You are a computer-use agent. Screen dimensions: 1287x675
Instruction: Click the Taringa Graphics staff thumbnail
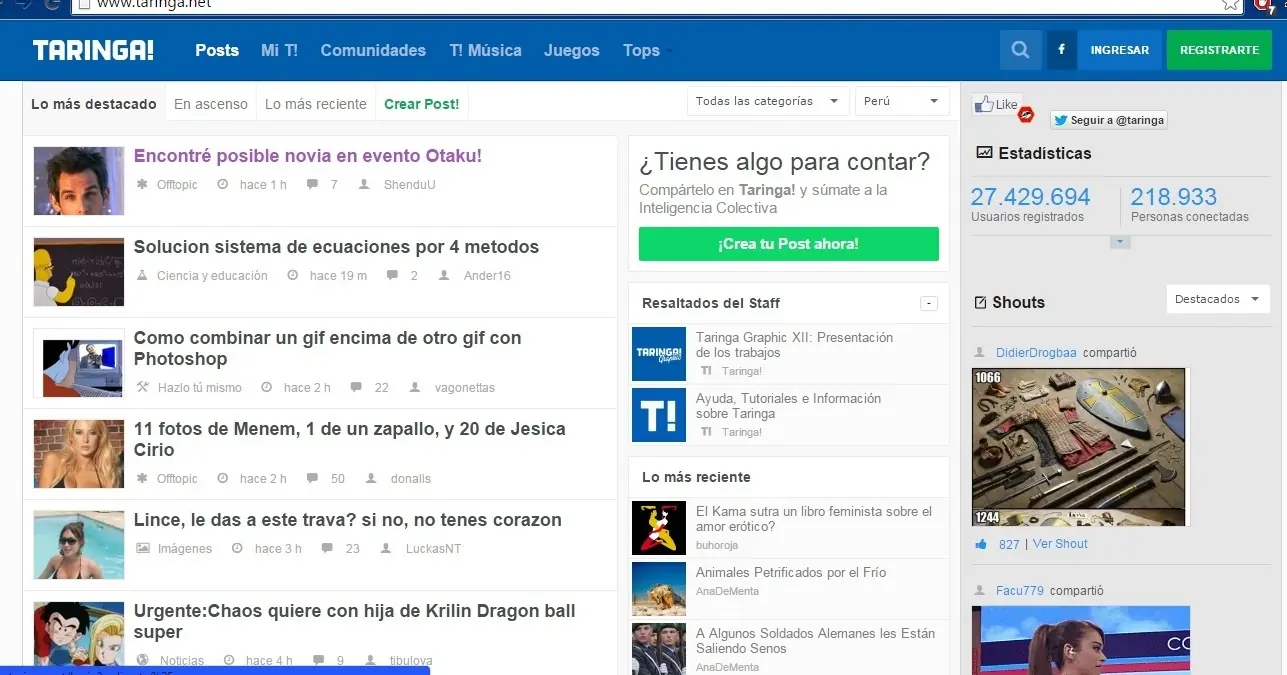click(x=659, y=354)
